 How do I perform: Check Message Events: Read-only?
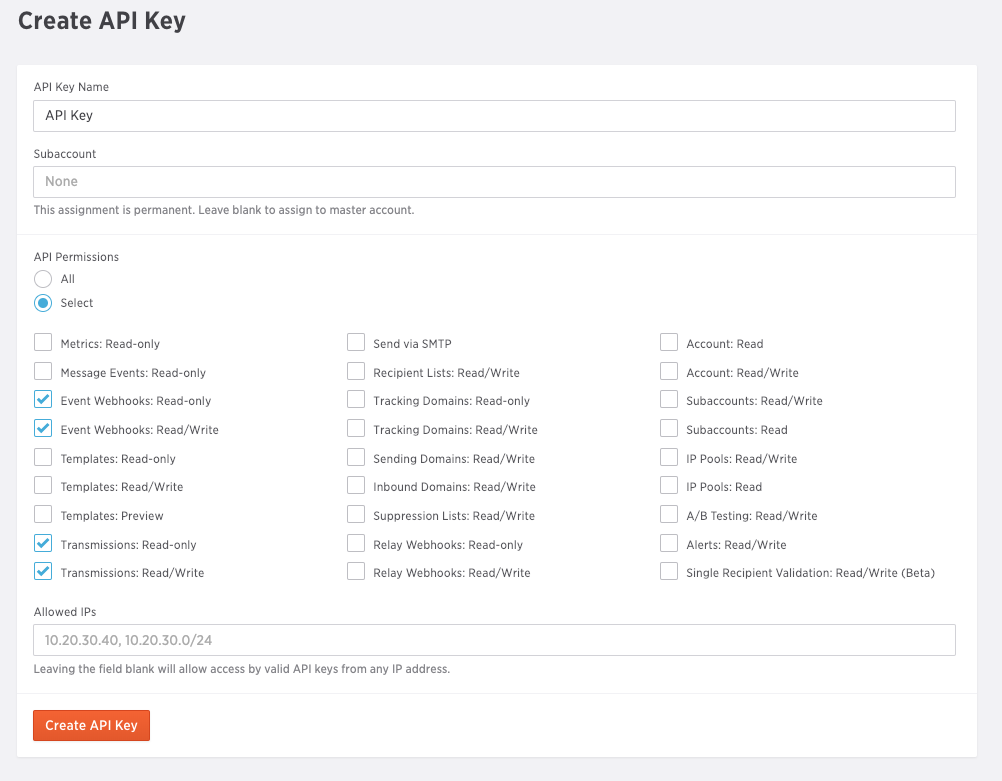(43, 371)
